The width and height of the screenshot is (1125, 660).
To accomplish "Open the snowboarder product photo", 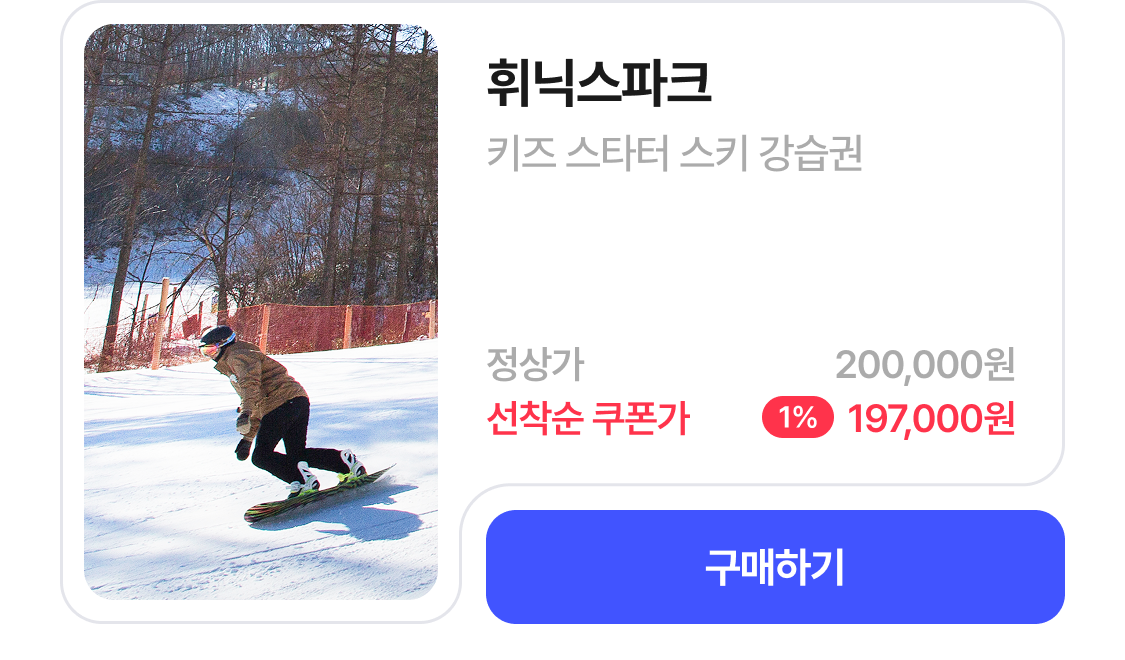I will click(260, 312).
